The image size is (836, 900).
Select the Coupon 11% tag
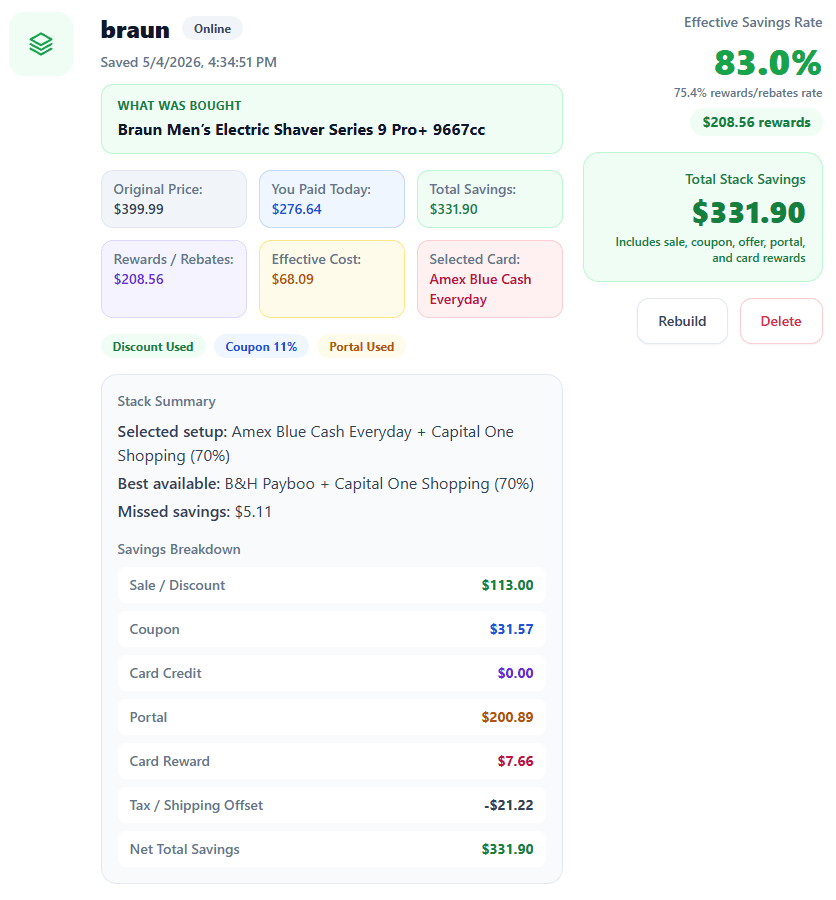click(x=261, y=347)
